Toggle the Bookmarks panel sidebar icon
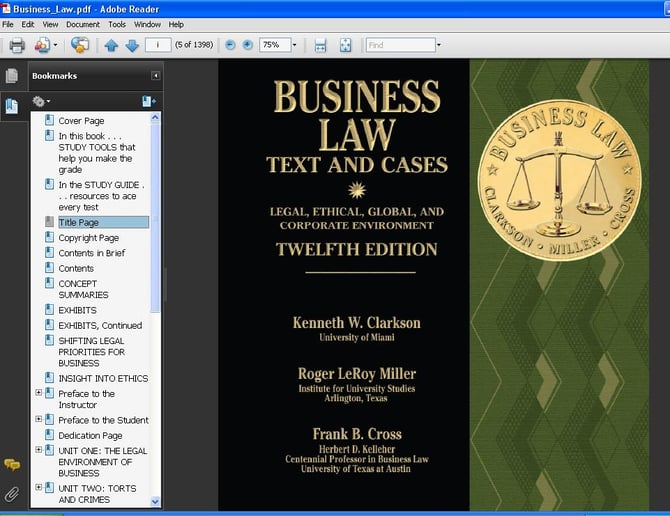670x516 pixels. point(12,106)
